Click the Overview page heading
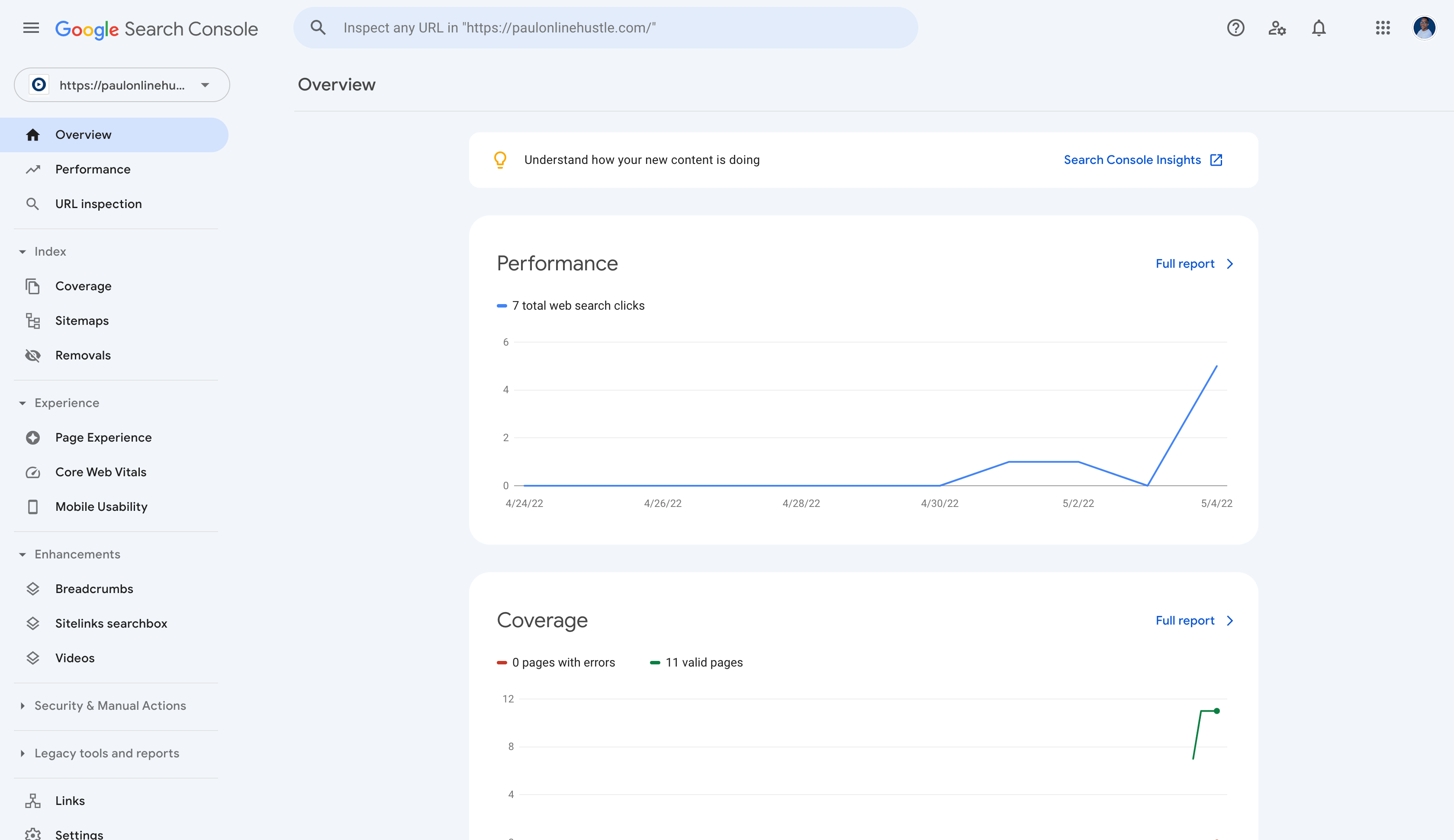 click(336, 85)
